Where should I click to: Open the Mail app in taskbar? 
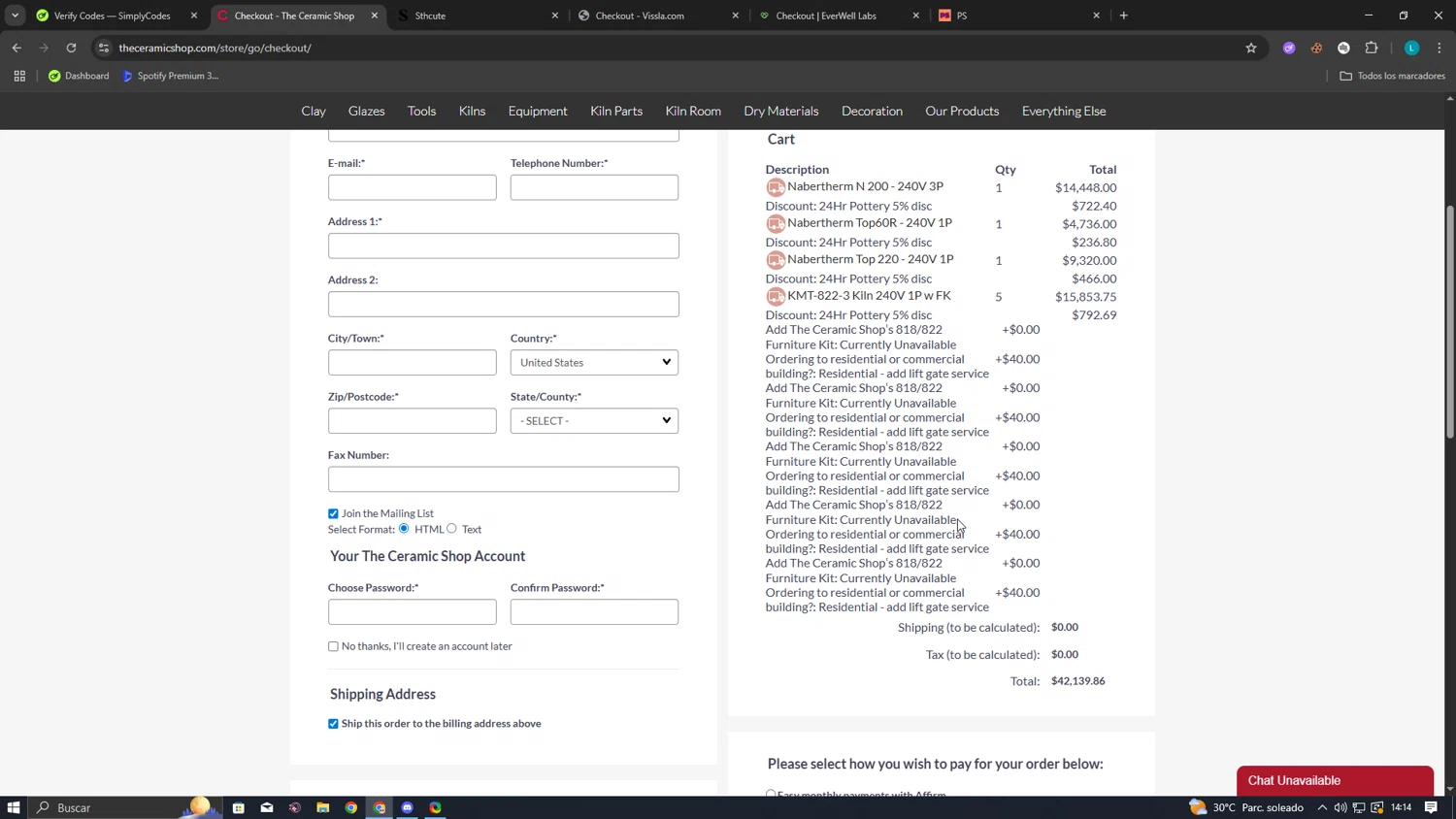(x=267, y=807)
